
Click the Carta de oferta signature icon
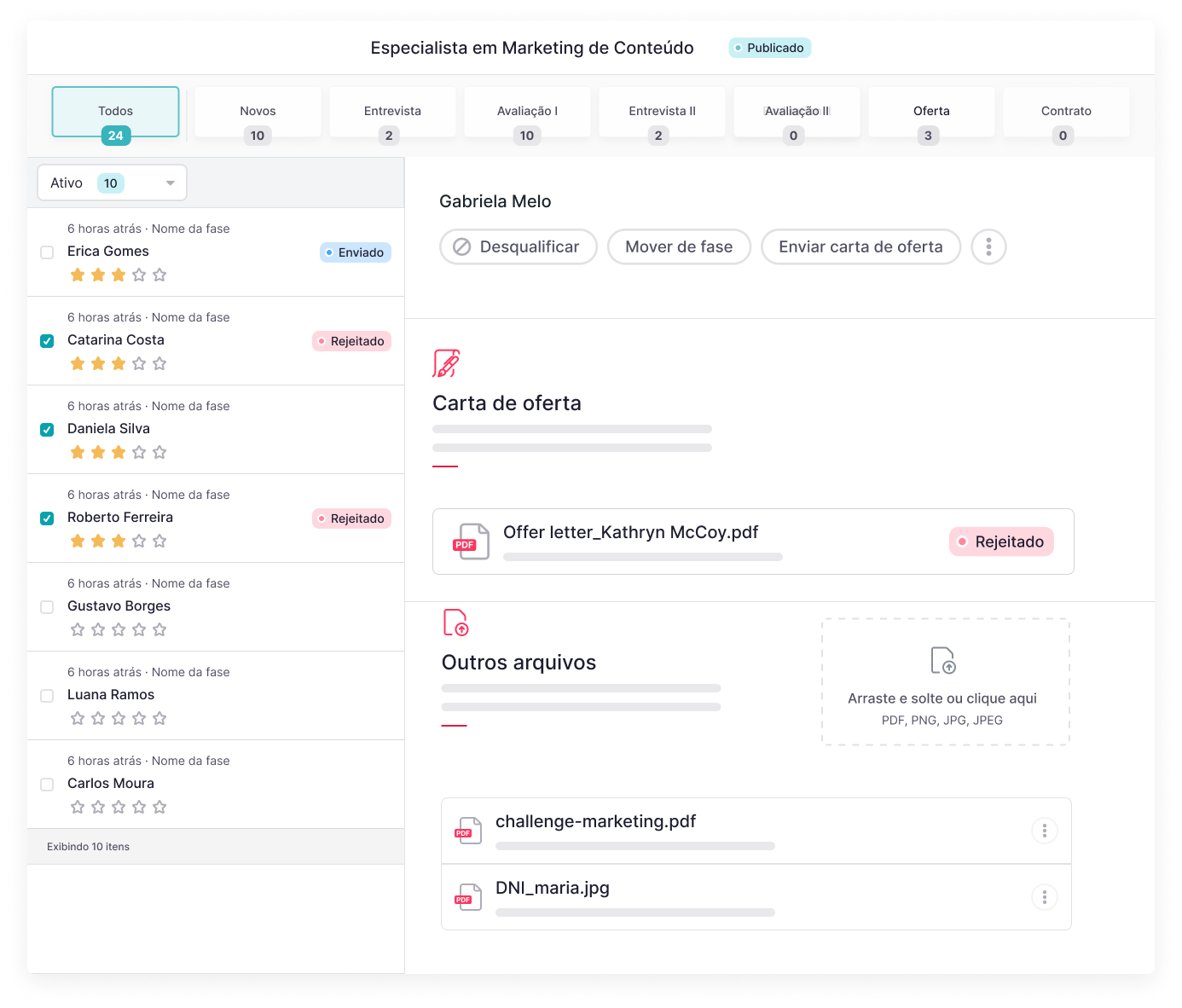446,363
